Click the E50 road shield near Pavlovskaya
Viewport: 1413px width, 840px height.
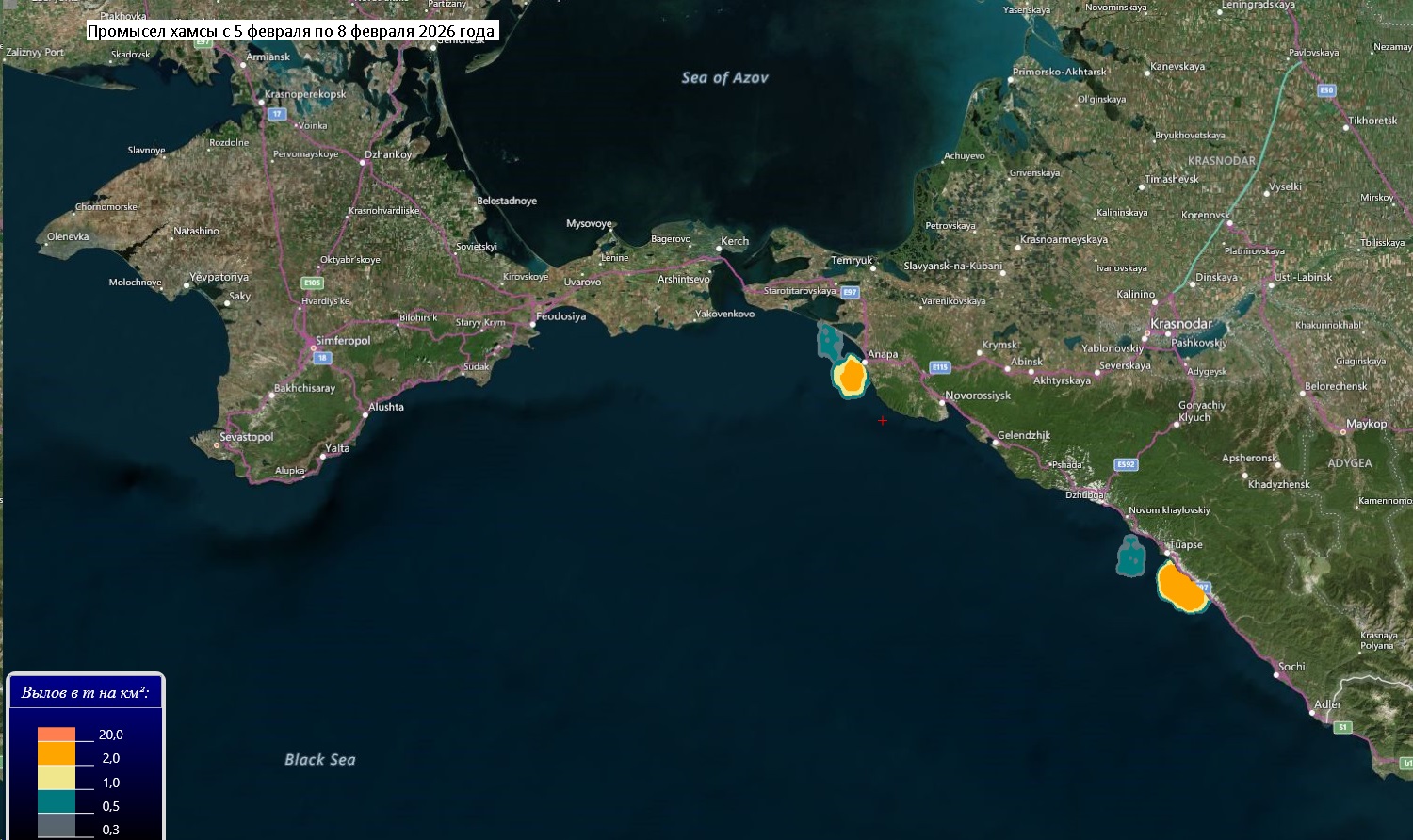tap(1326, 90)
